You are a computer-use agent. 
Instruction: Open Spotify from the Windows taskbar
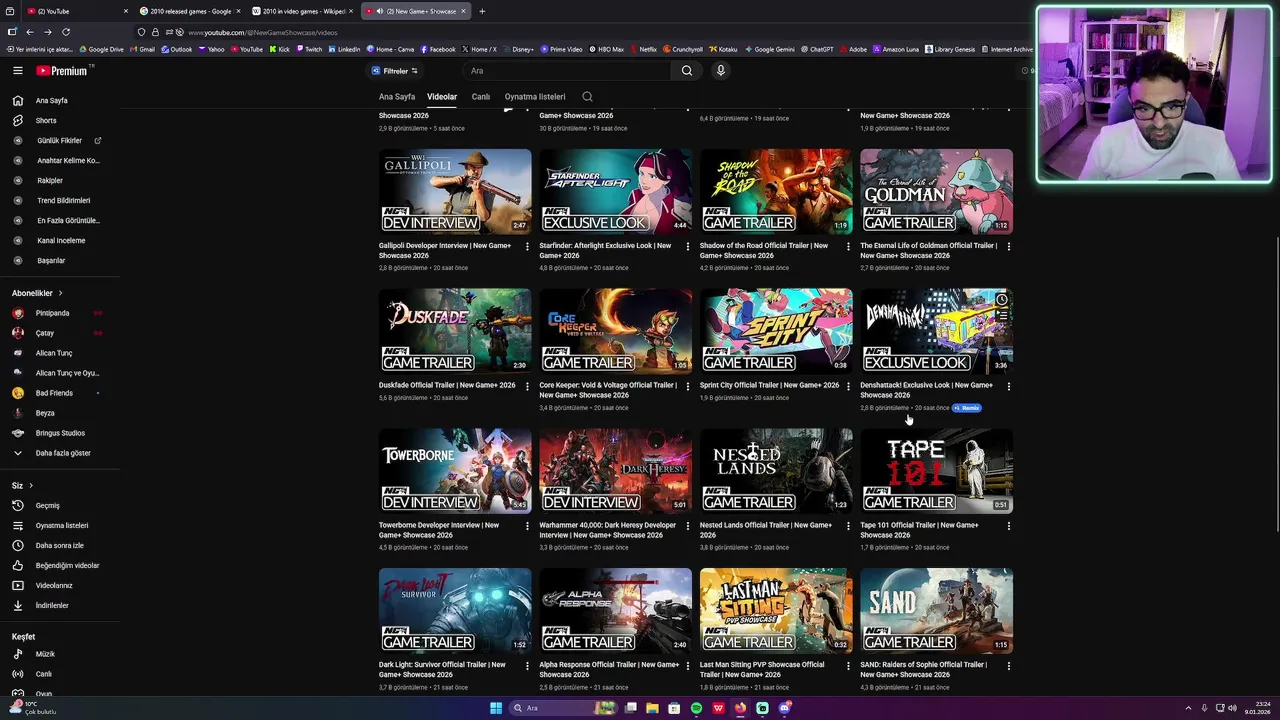point(696,708)
